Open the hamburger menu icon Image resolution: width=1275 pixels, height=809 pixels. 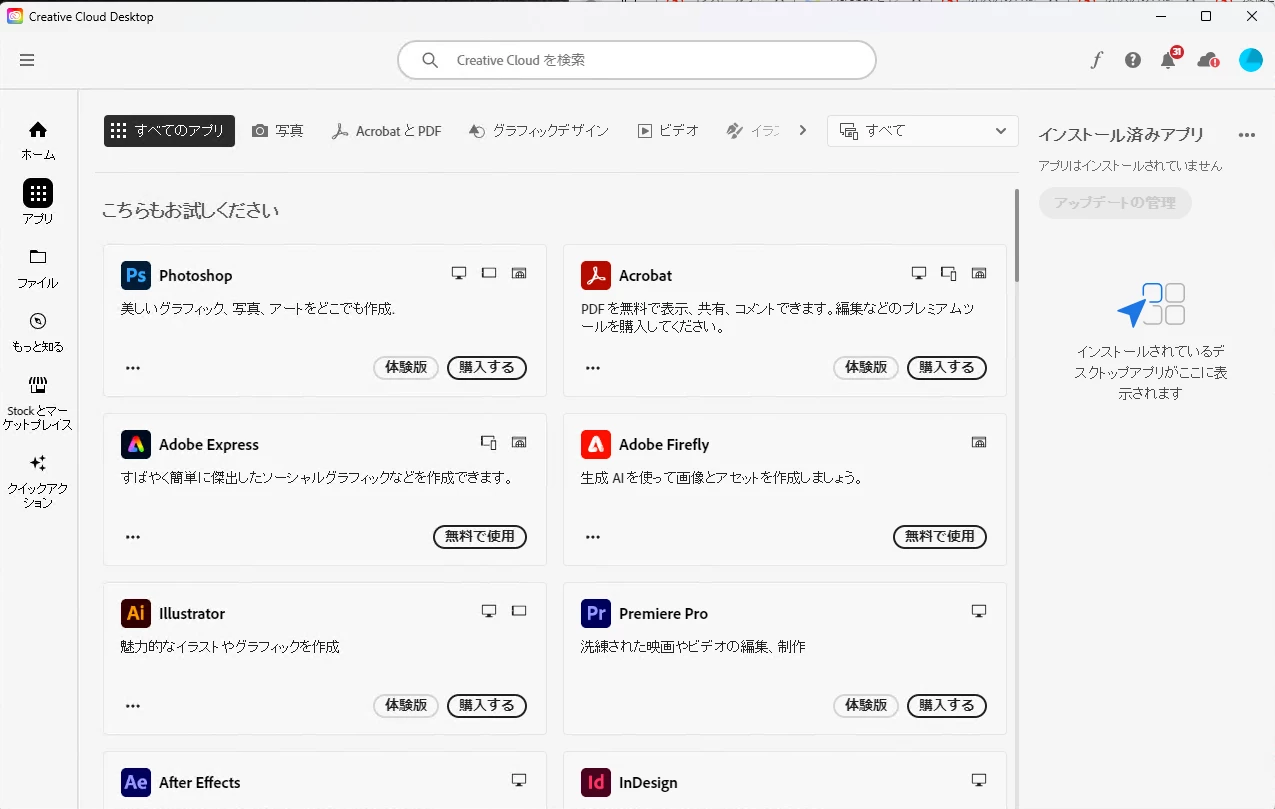pos(27,60)
